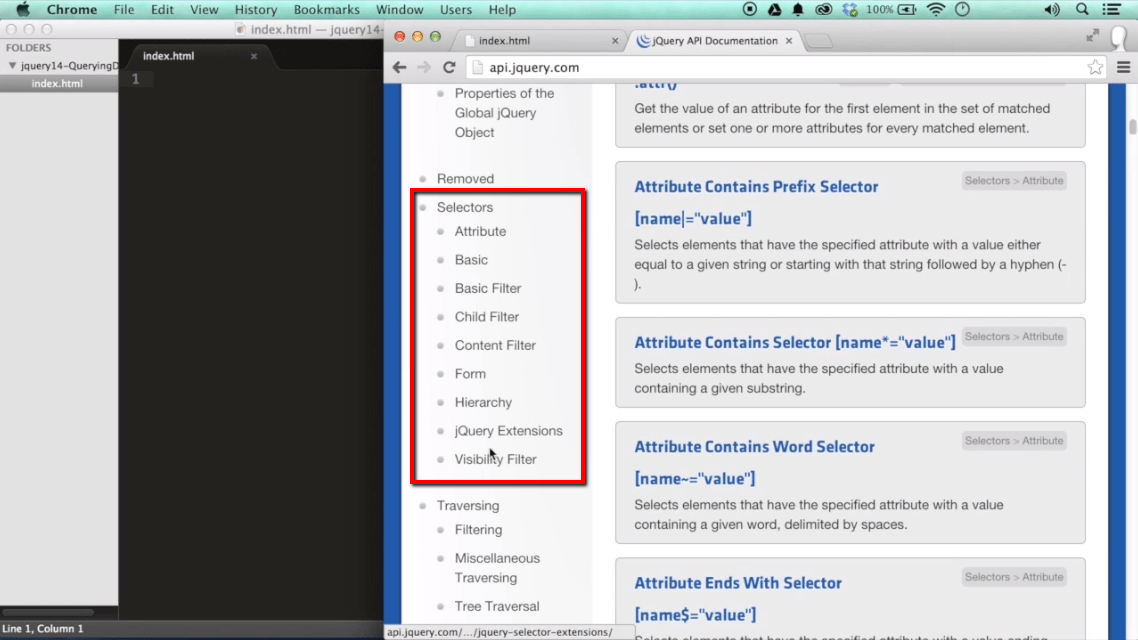Open the volume control in the menu bar
The width and height of the screenshot is (1138, 640).
tap(1050, 9)
